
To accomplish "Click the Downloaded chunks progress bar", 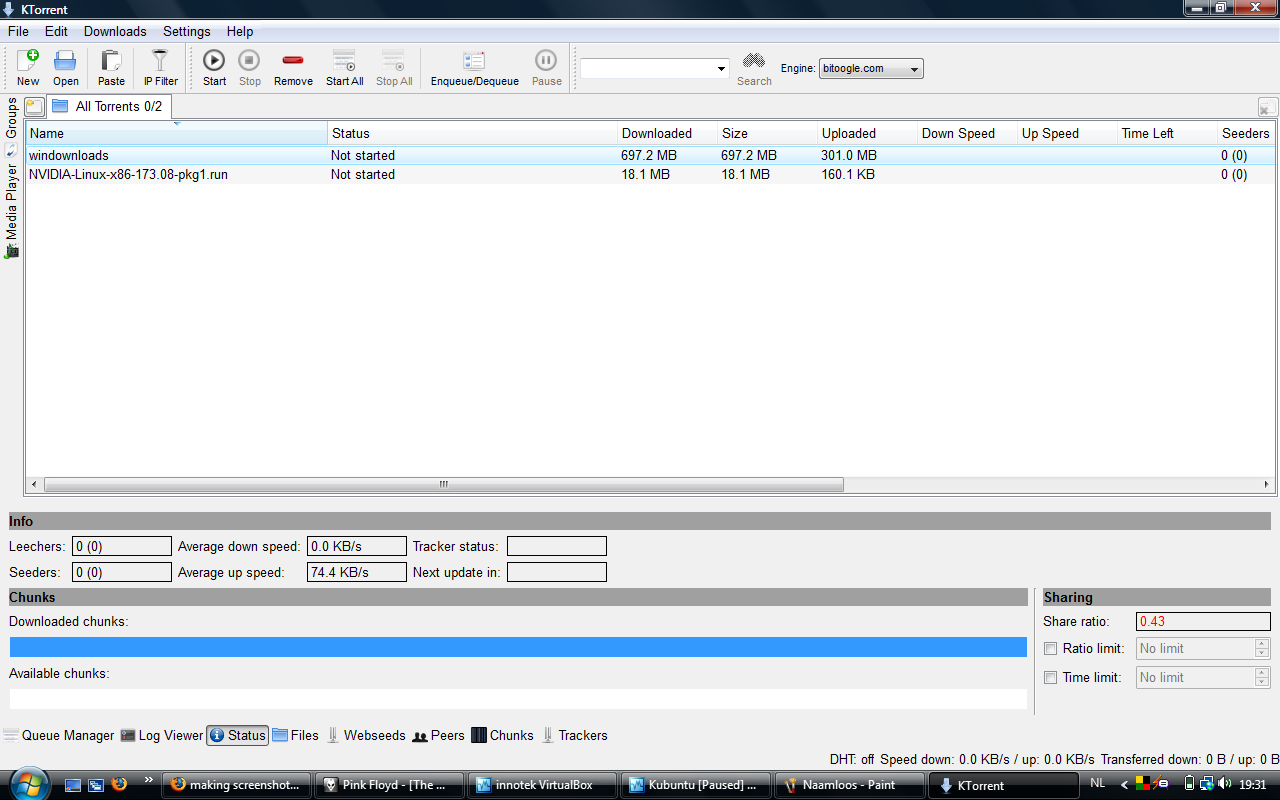I will [518, 647].
